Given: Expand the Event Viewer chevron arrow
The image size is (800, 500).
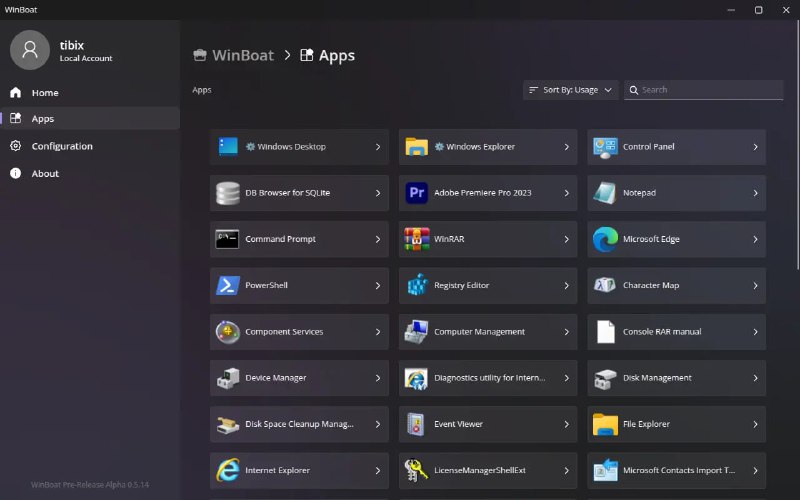Looking at the screenshot, I should pos(567,424).
